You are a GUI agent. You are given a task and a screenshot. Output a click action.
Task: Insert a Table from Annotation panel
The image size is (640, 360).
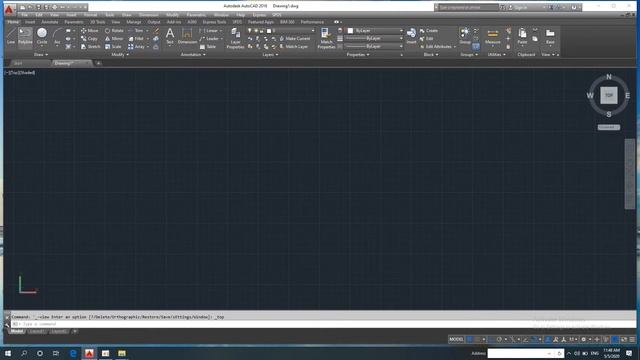208,47
